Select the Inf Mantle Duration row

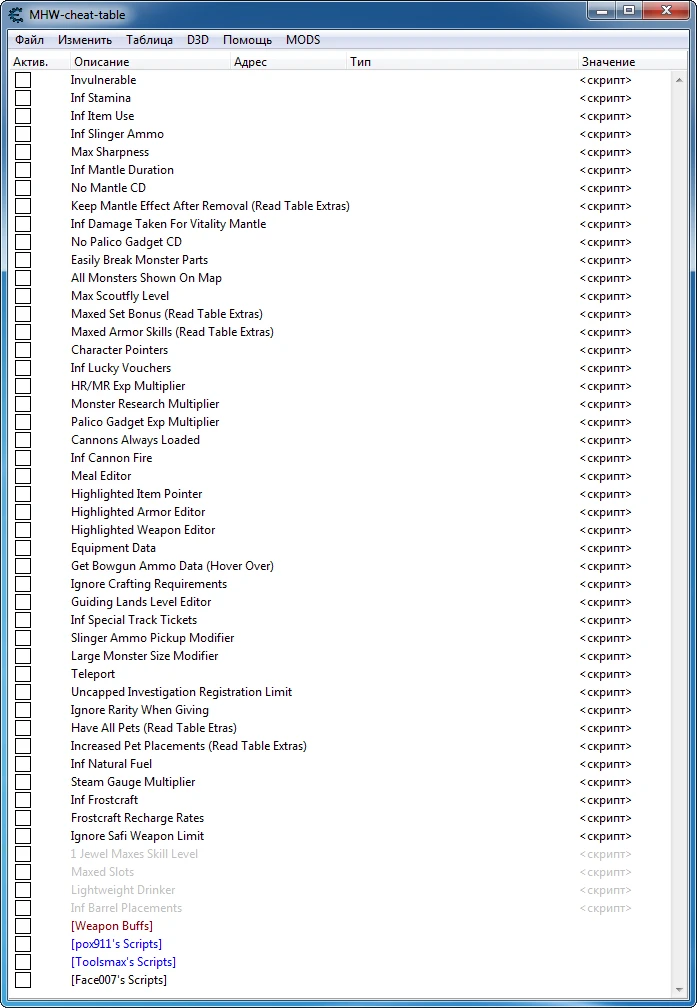122,170
